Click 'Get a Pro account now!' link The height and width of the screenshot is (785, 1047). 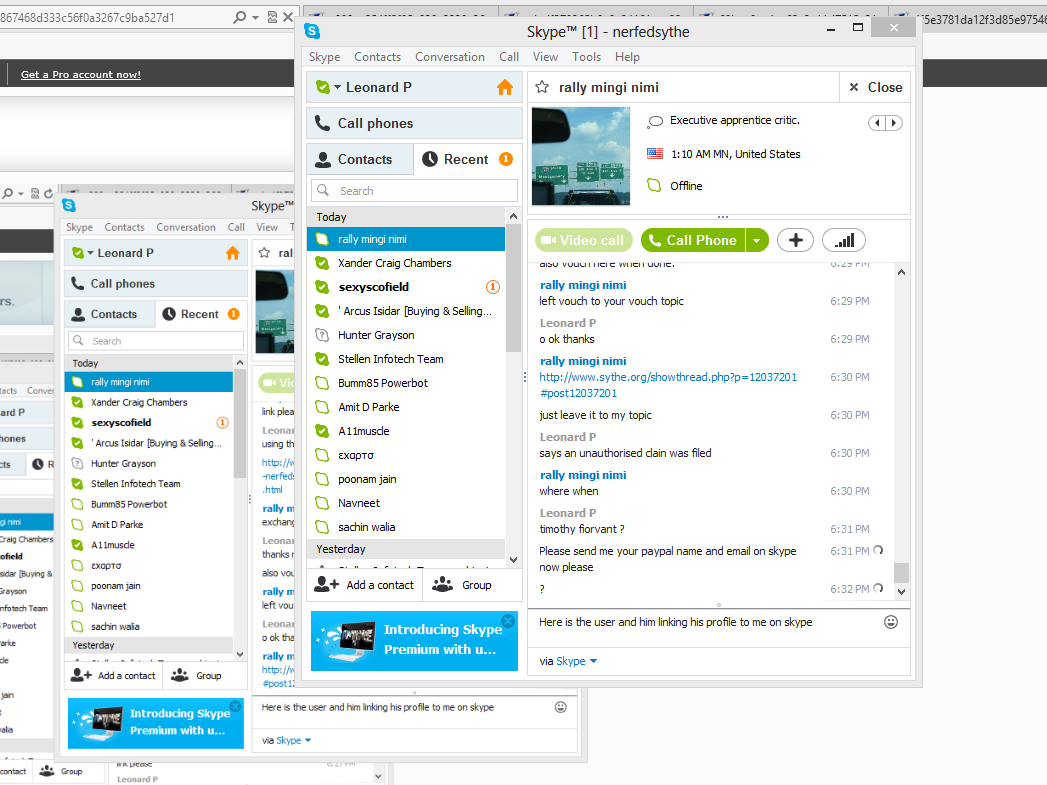point(81,75)
